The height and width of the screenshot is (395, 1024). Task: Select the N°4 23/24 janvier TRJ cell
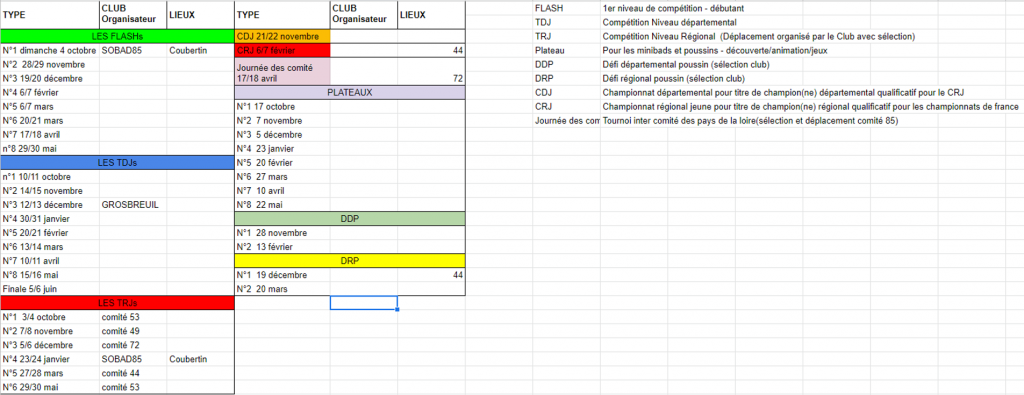click(50, 360)
